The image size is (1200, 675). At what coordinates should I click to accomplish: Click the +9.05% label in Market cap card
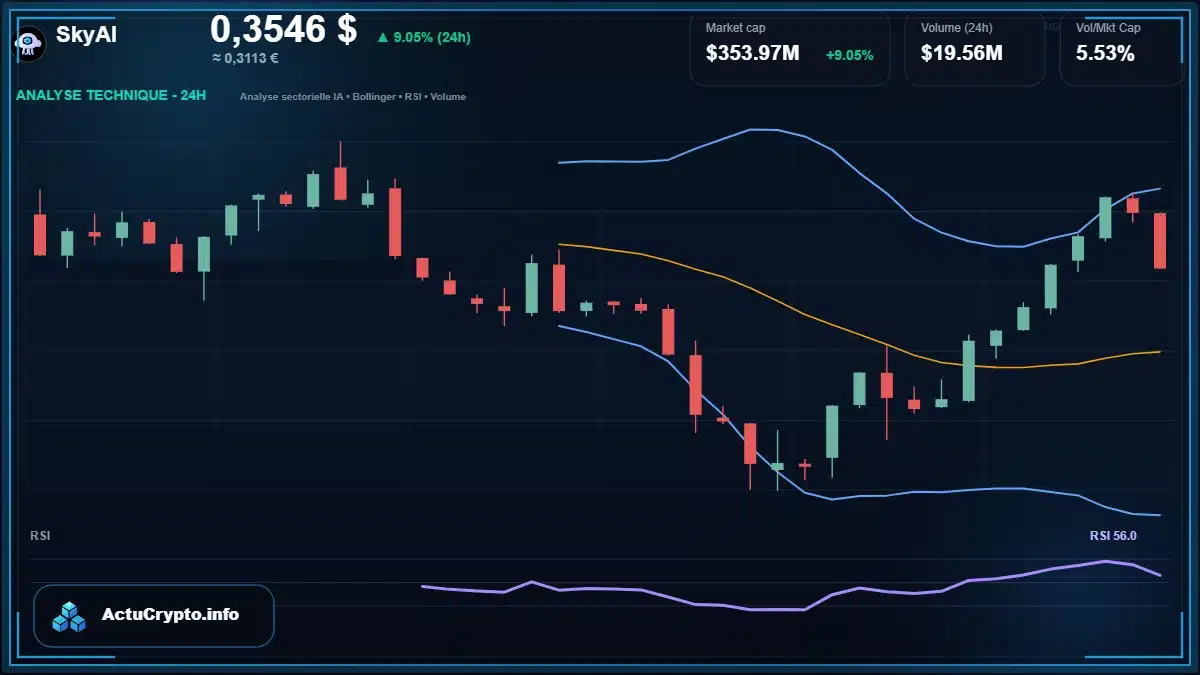849,55
